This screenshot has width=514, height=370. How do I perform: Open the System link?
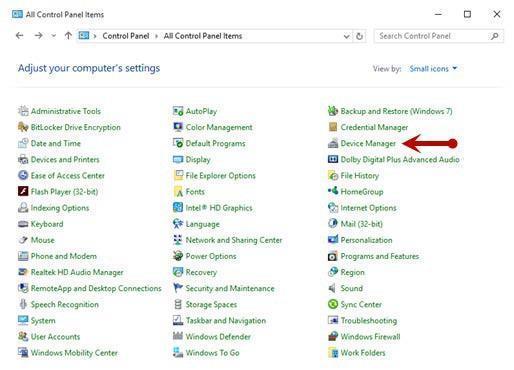[x=43, y=321]
